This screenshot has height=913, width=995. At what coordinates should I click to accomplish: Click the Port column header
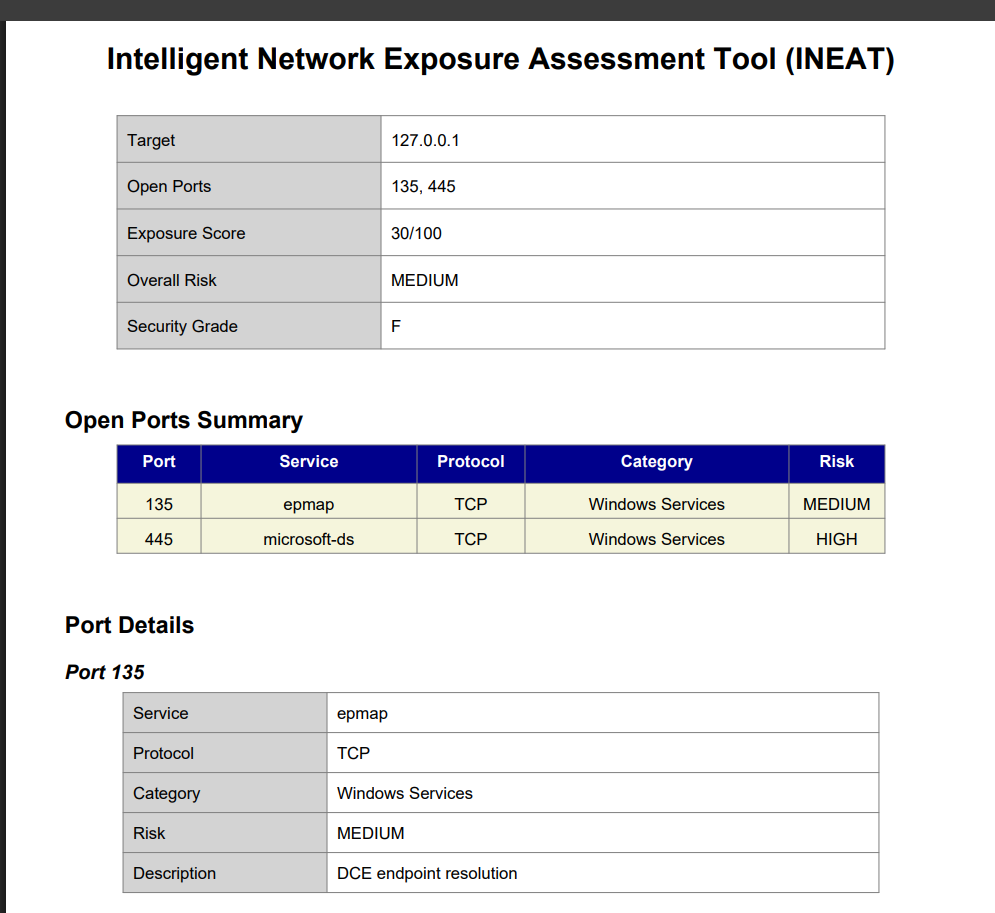point(159,462)
